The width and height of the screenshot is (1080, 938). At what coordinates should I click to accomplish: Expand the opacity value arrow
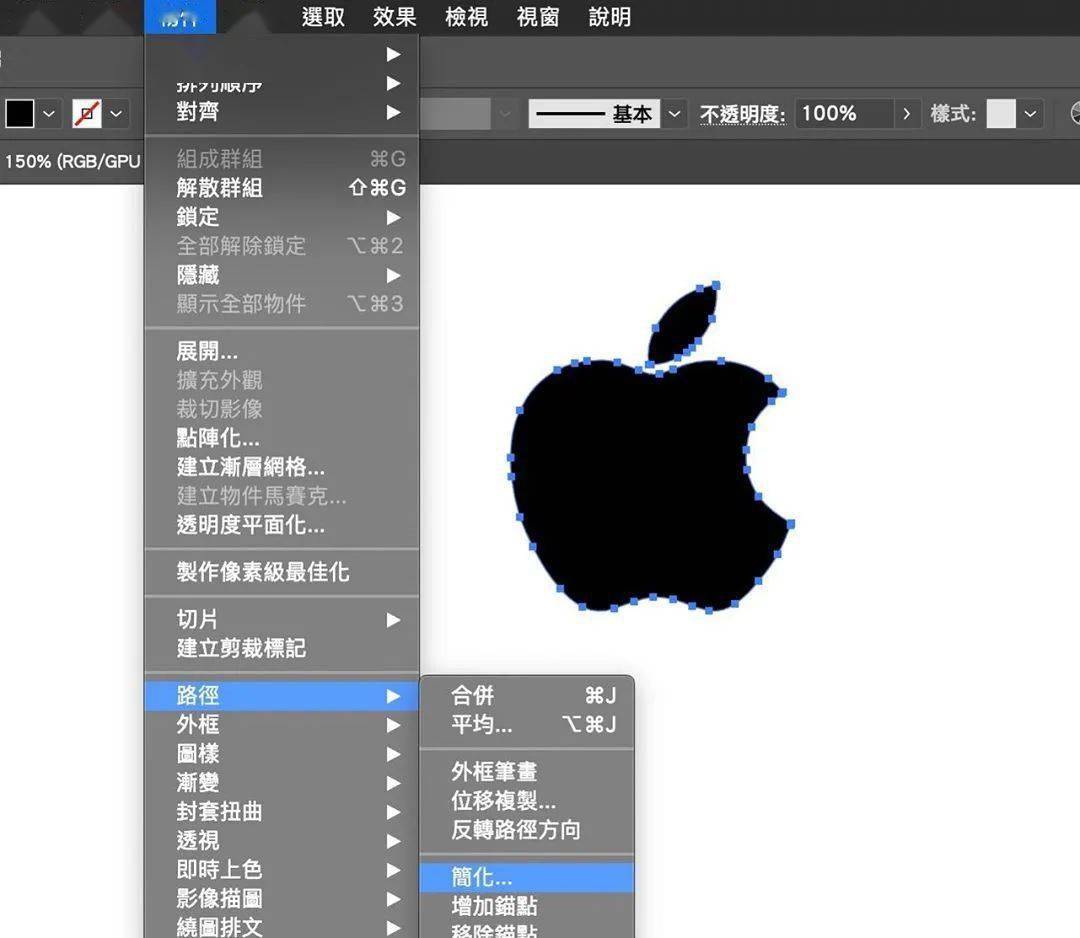[x=906, y=114]
